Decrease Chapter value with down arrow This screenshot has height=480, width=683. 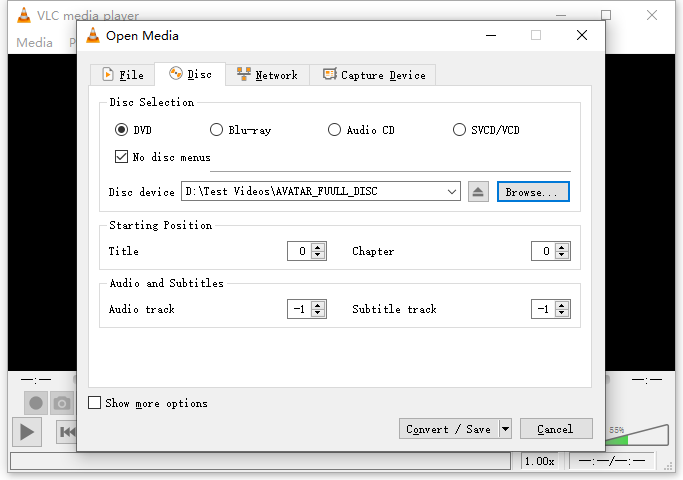point(562,255)
